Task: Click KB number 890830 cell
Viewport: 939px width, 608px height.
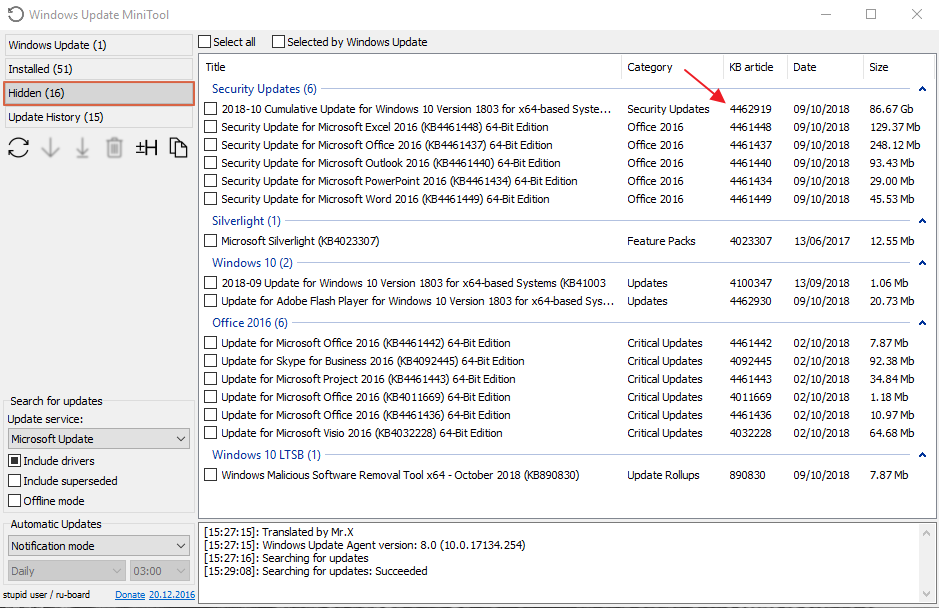Action: pos(747,475)
